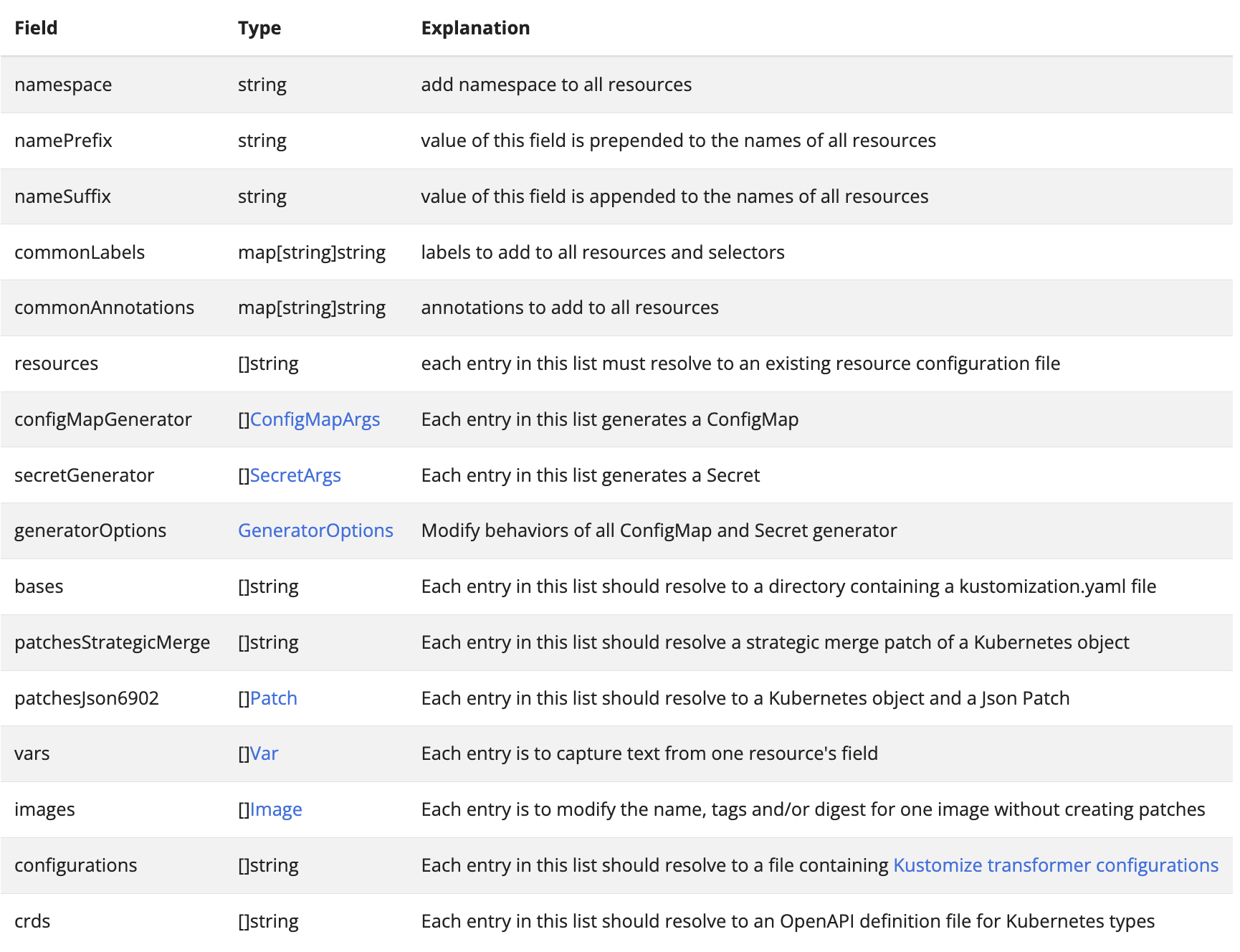The width and height of the screenshot is (1240, 952).
Task: Select the resources field name
Action: tap(56, 363)
